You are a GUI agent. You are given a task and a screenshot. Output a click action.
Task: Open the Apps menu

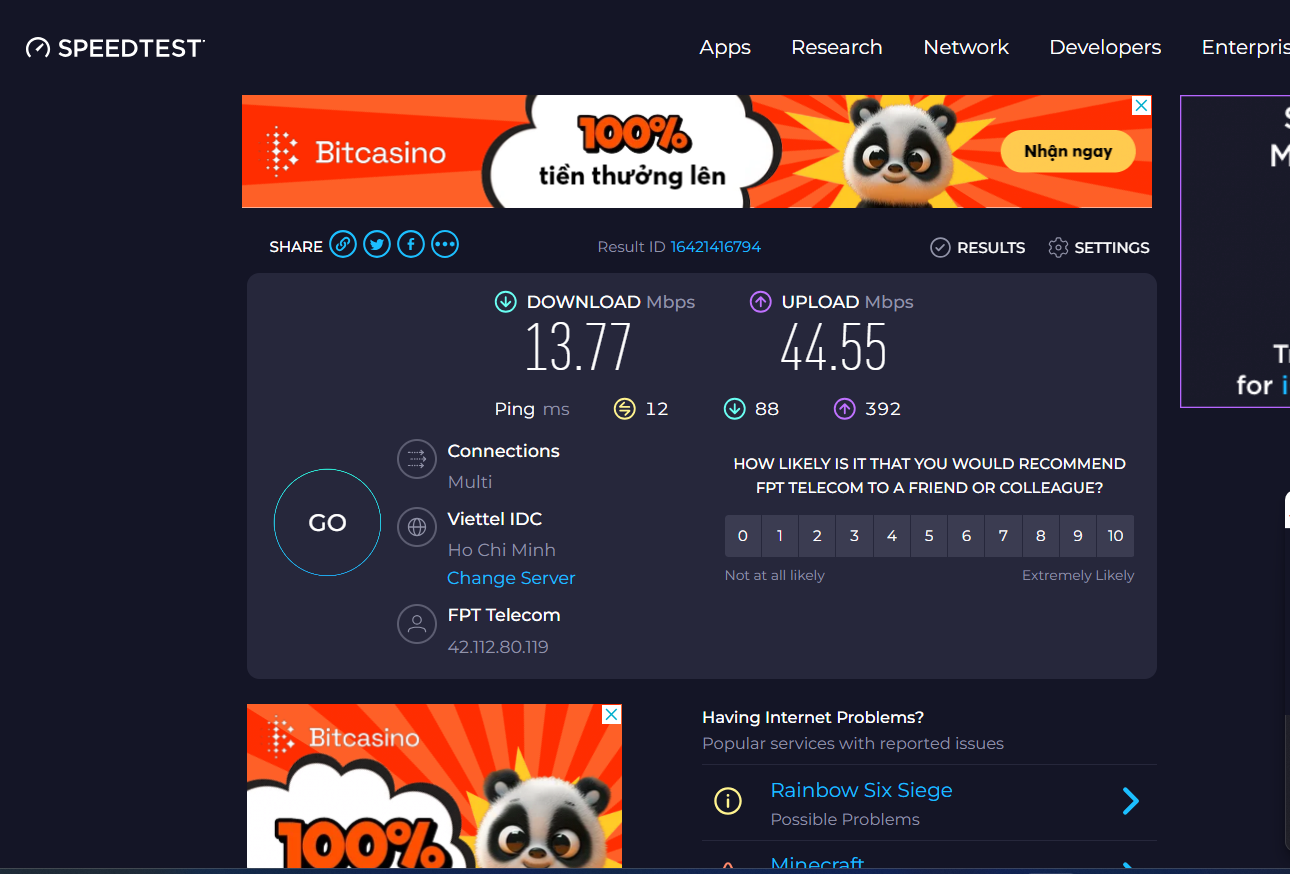point(725,48)
